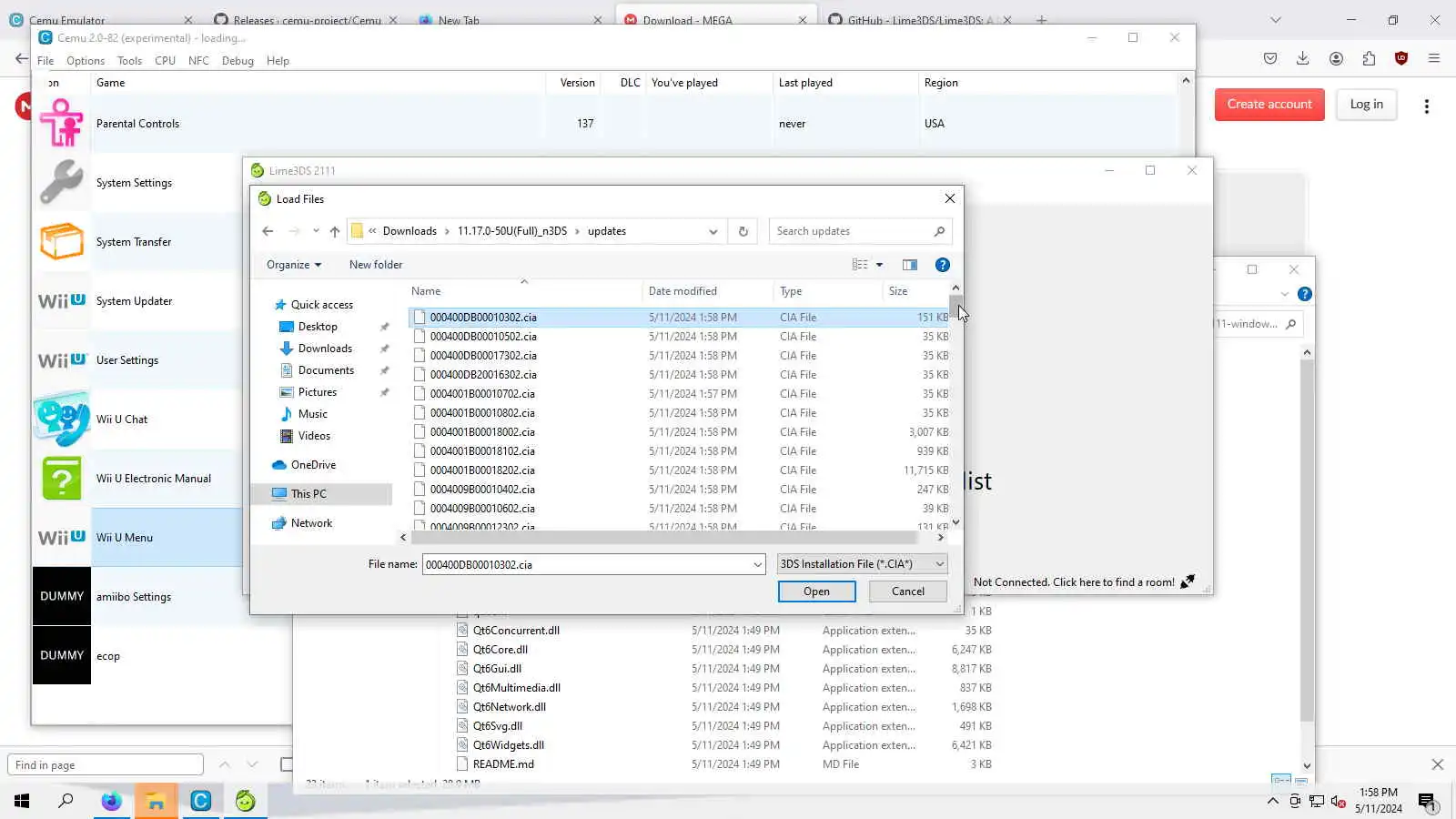The width and height of the screenshot is (1456, 819).
Task: Click the Find in page field
Action: point(106,764)
